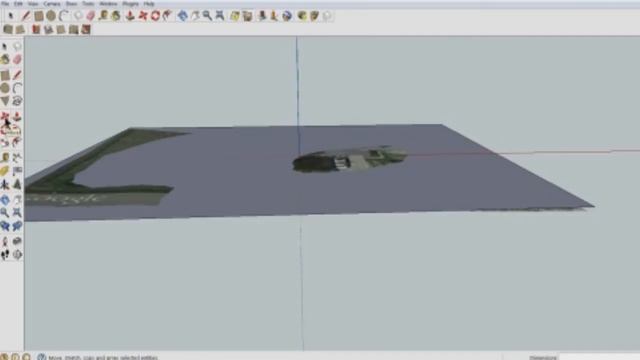Pick Walk footprints tool in left palette
The width and height of the screenshot is (640, 360).
5,255
